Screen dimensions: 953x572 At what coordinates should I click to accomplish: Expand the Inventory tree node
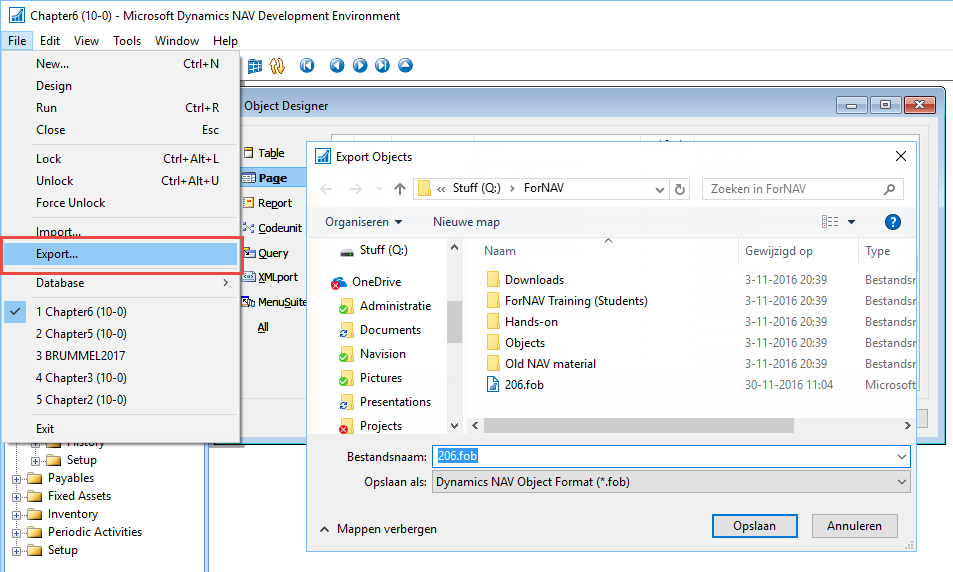pos(16,515)
